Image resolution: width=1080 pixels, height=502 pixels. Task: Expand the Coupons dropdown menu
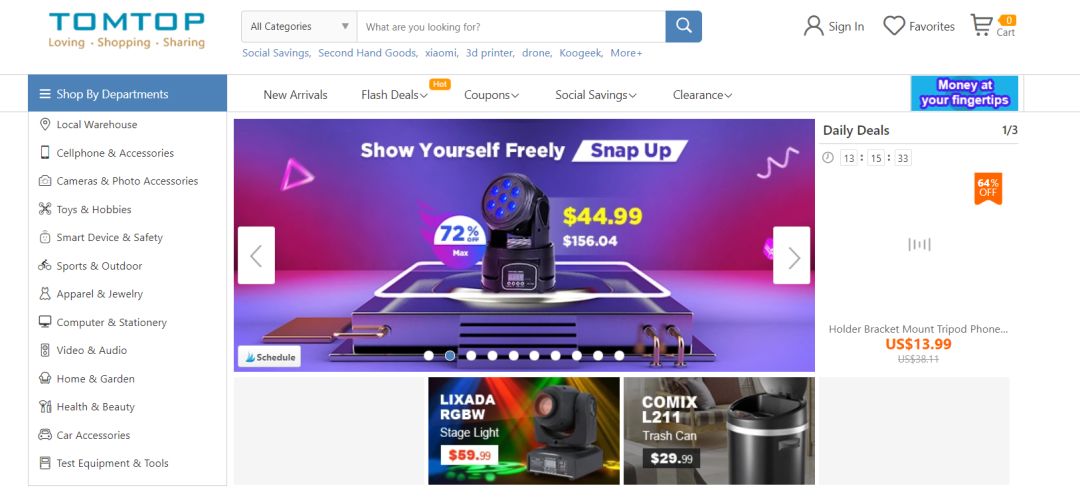pyautogui.click(x=491, y=95)
